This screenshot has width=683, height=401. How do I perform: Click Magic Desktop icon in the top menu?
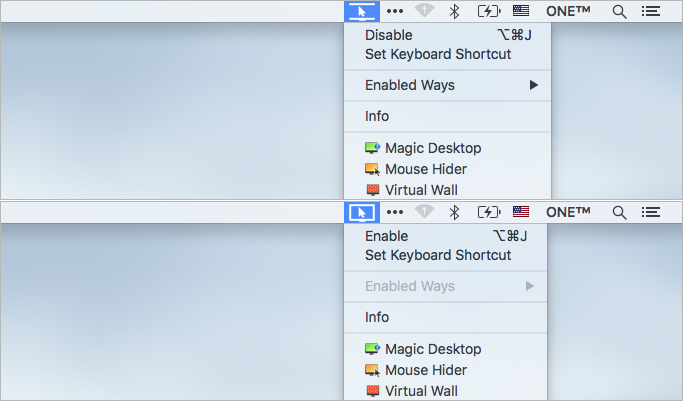[x=372, y=148]
